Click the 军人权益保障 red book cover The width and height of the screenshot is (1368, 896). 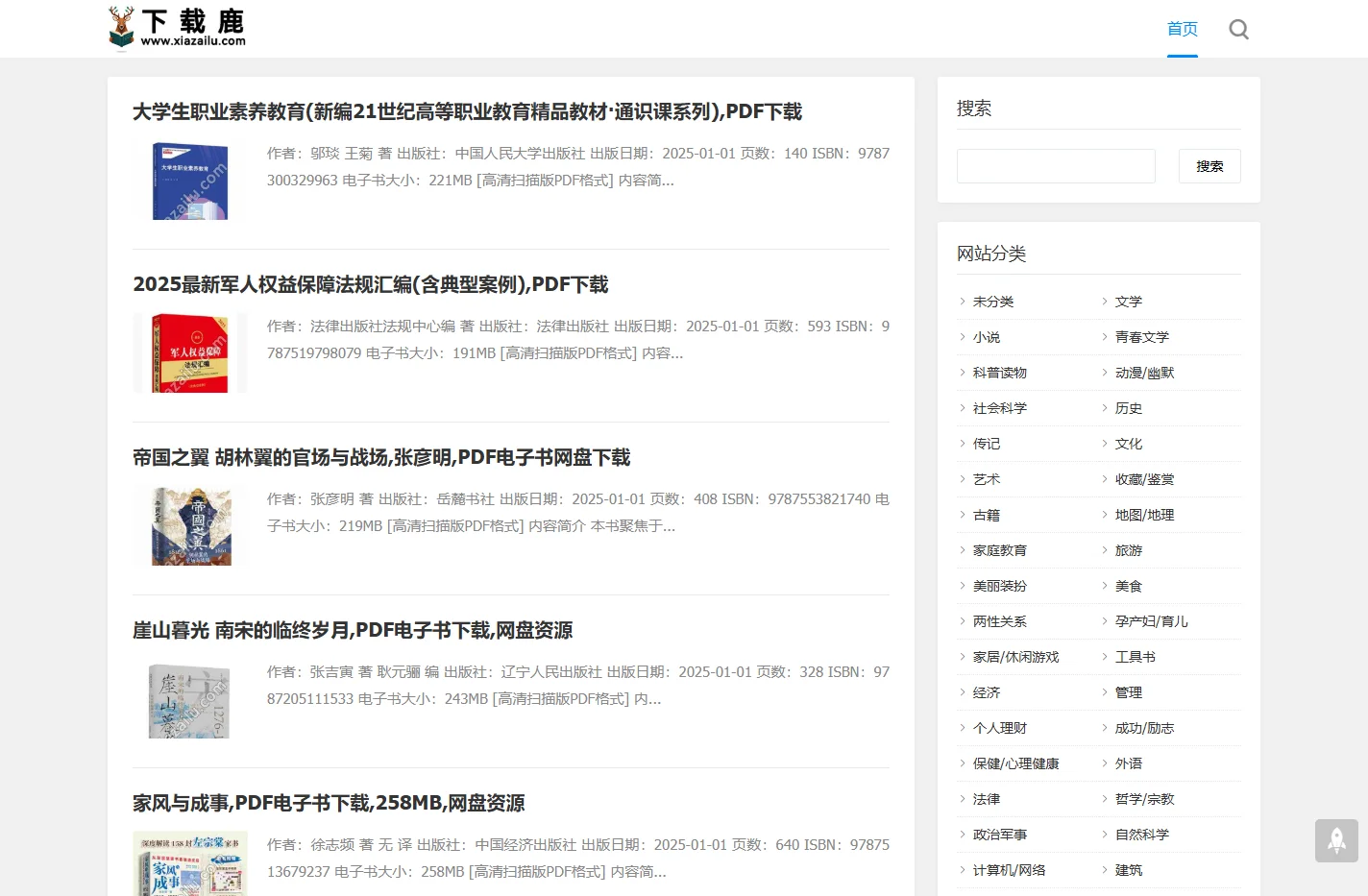190,352
